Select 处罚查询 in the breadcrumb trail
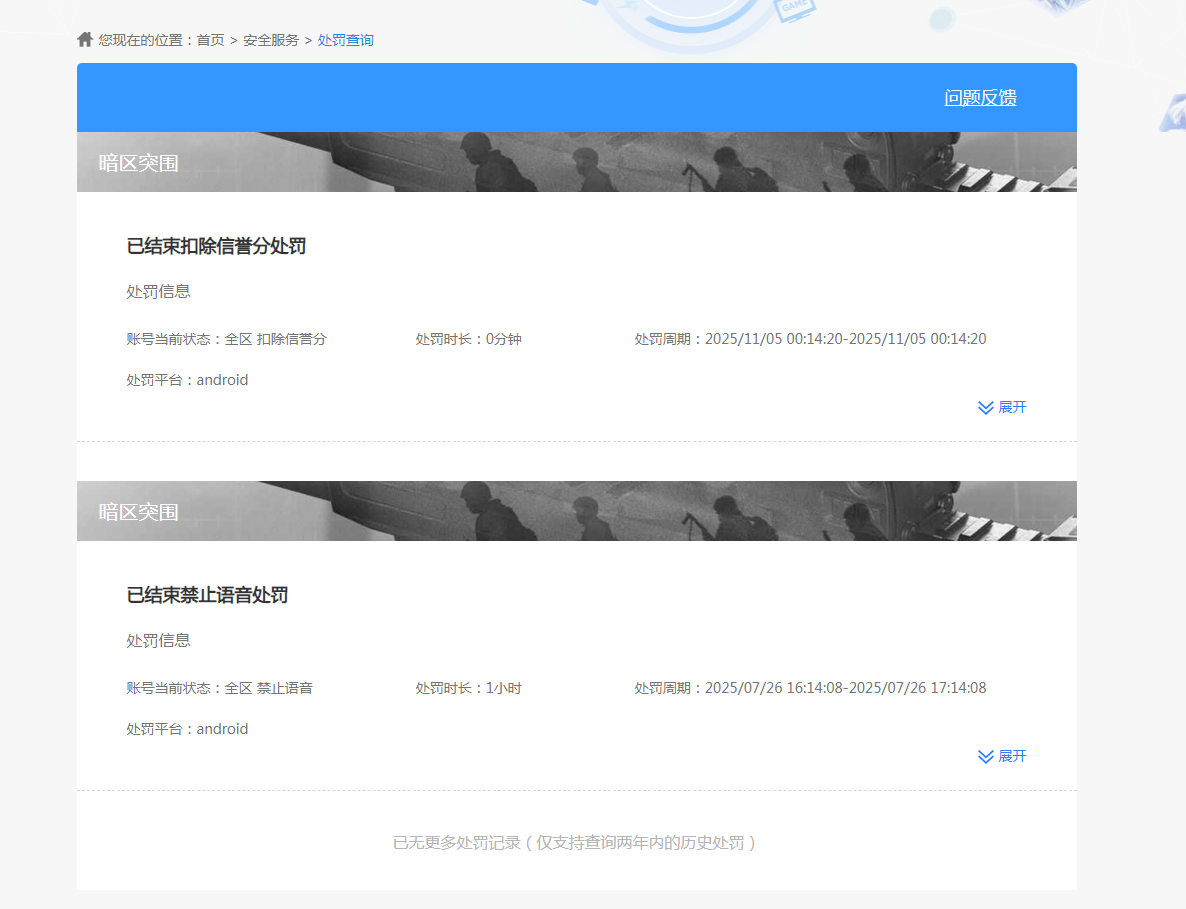Viewport: 1186px width, 909px height. [345, 41]
